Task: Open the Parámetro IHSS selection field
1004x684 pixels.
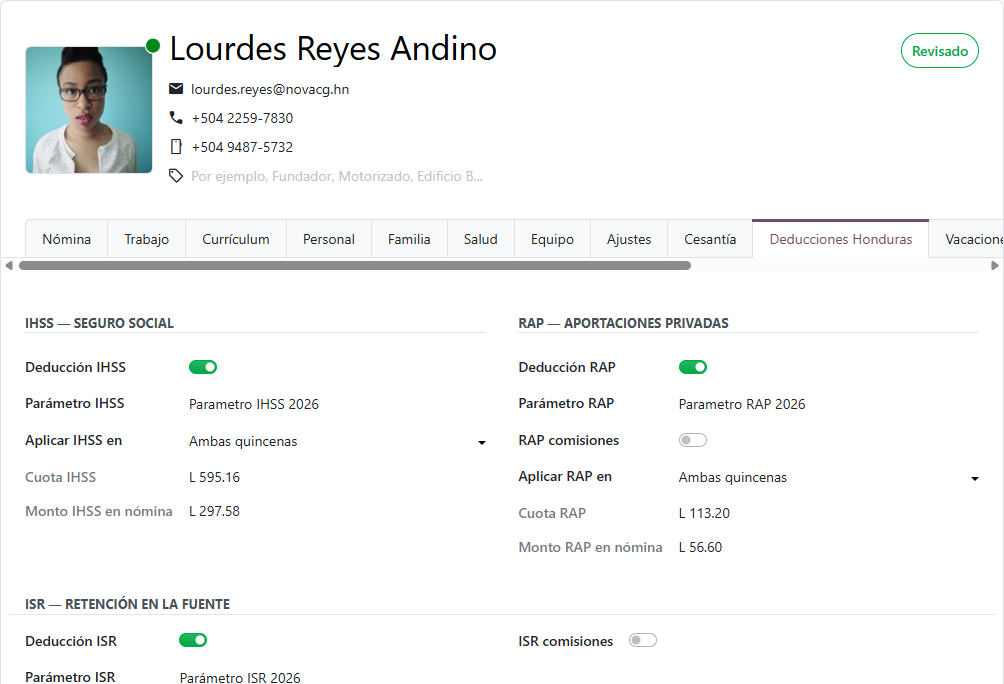Action: (x=337, y=404)
